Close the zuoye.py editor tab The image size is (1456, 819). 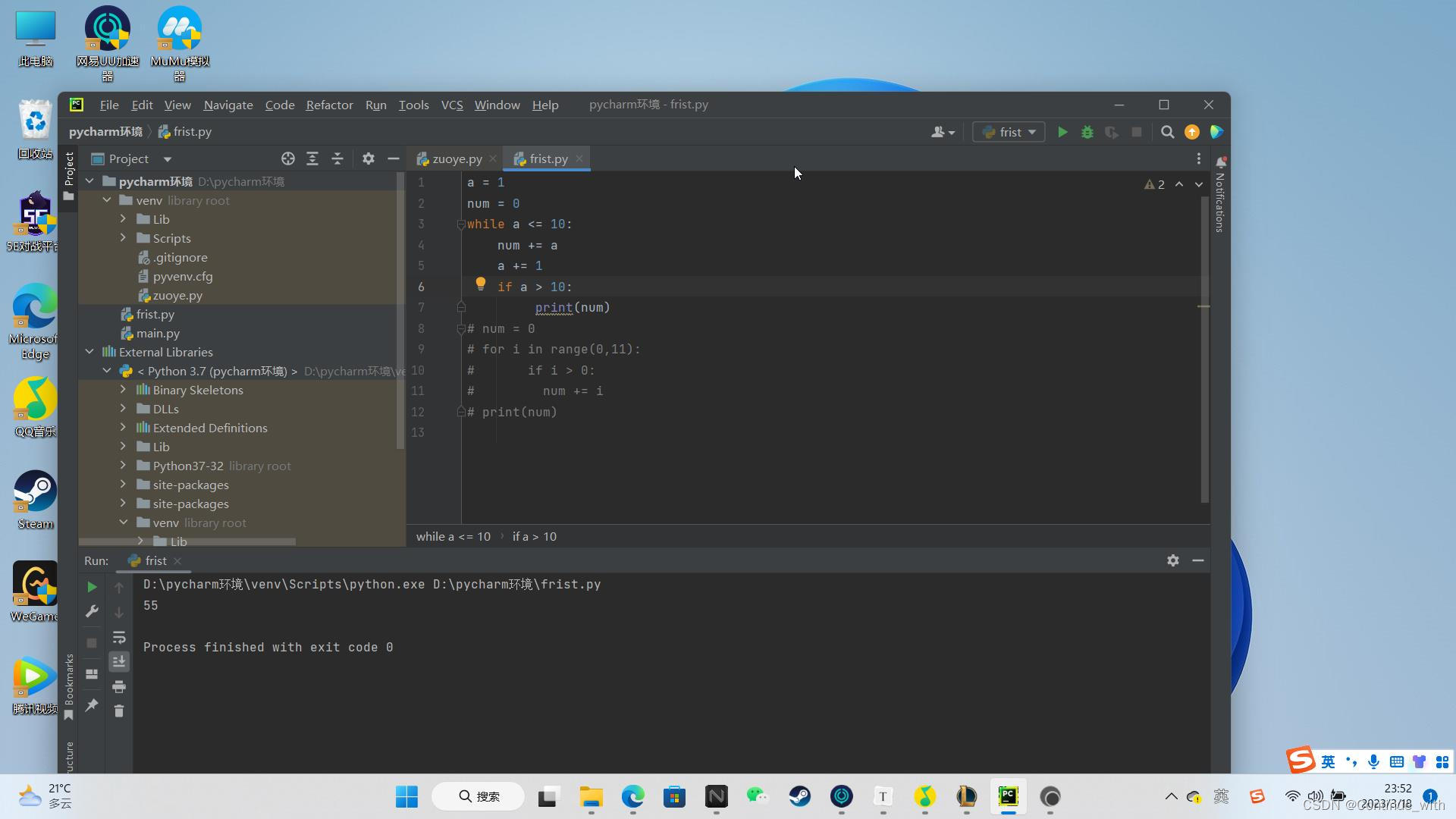click(493, 158)
